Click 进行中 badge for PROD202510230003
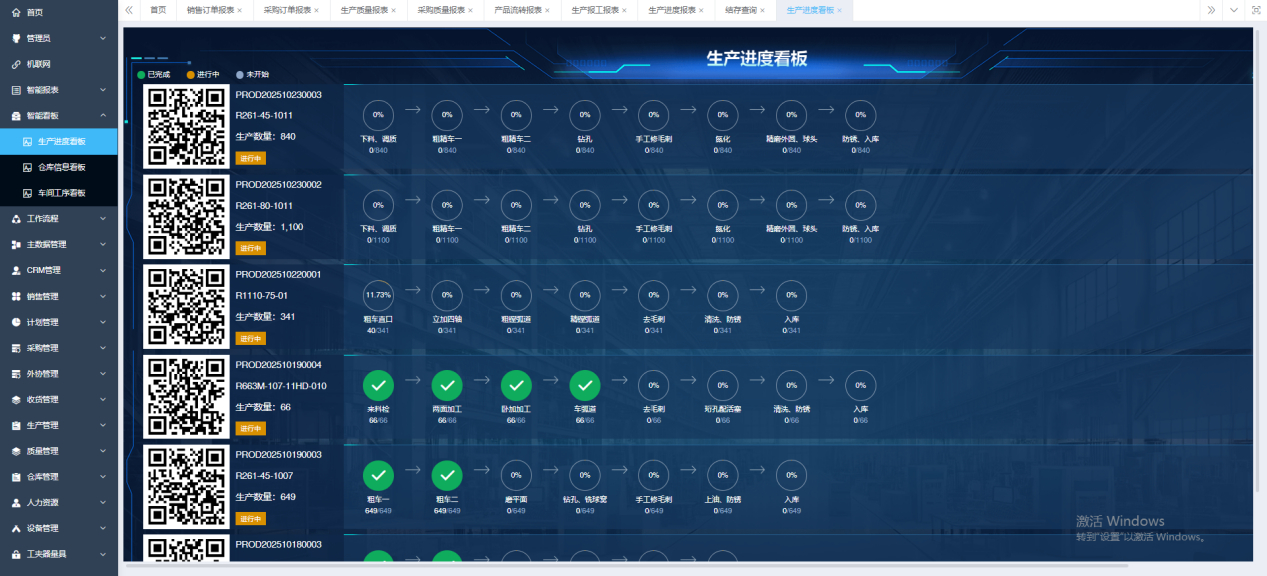 tap(250, 158)
